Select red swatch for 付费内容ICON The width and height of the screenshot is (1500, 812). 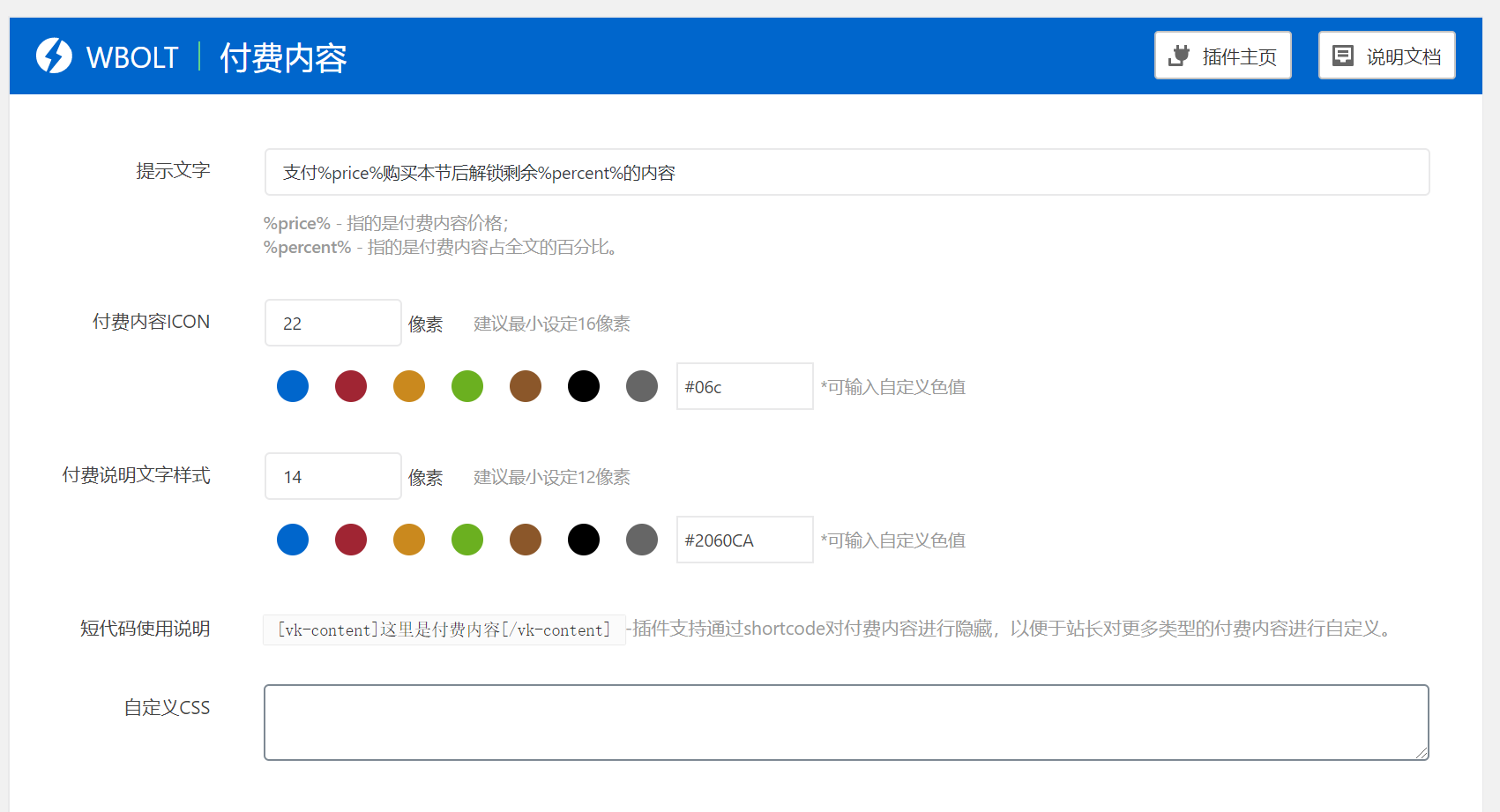point(350,386)
